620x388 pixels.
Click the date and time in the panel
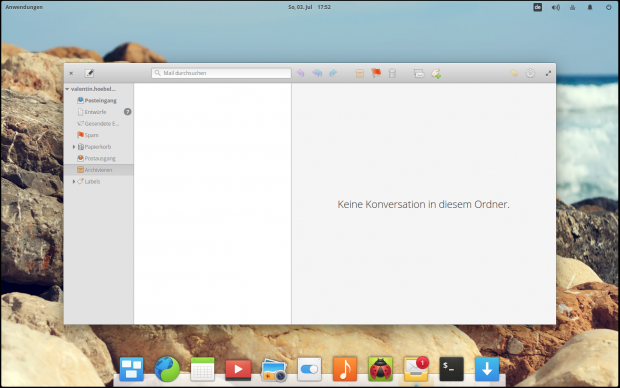click(309, 7)
